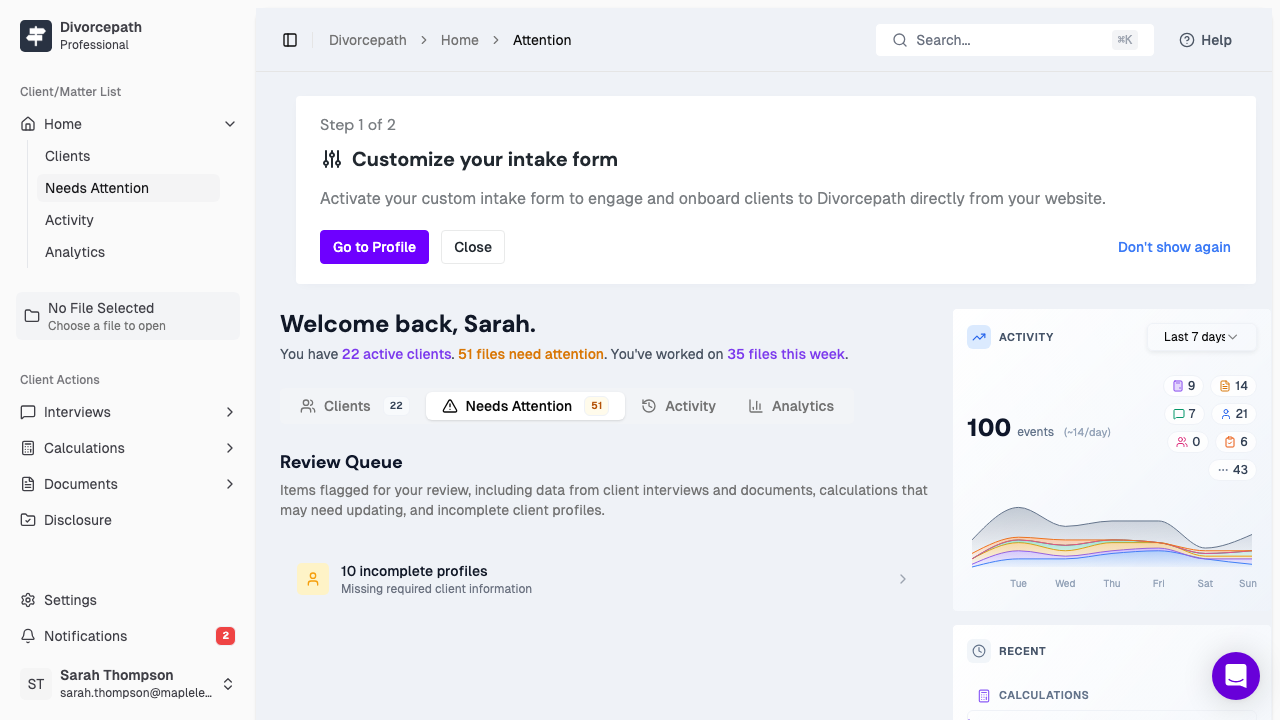
Task: Open the purple chat support bubble
Action: coord(1236,676)
